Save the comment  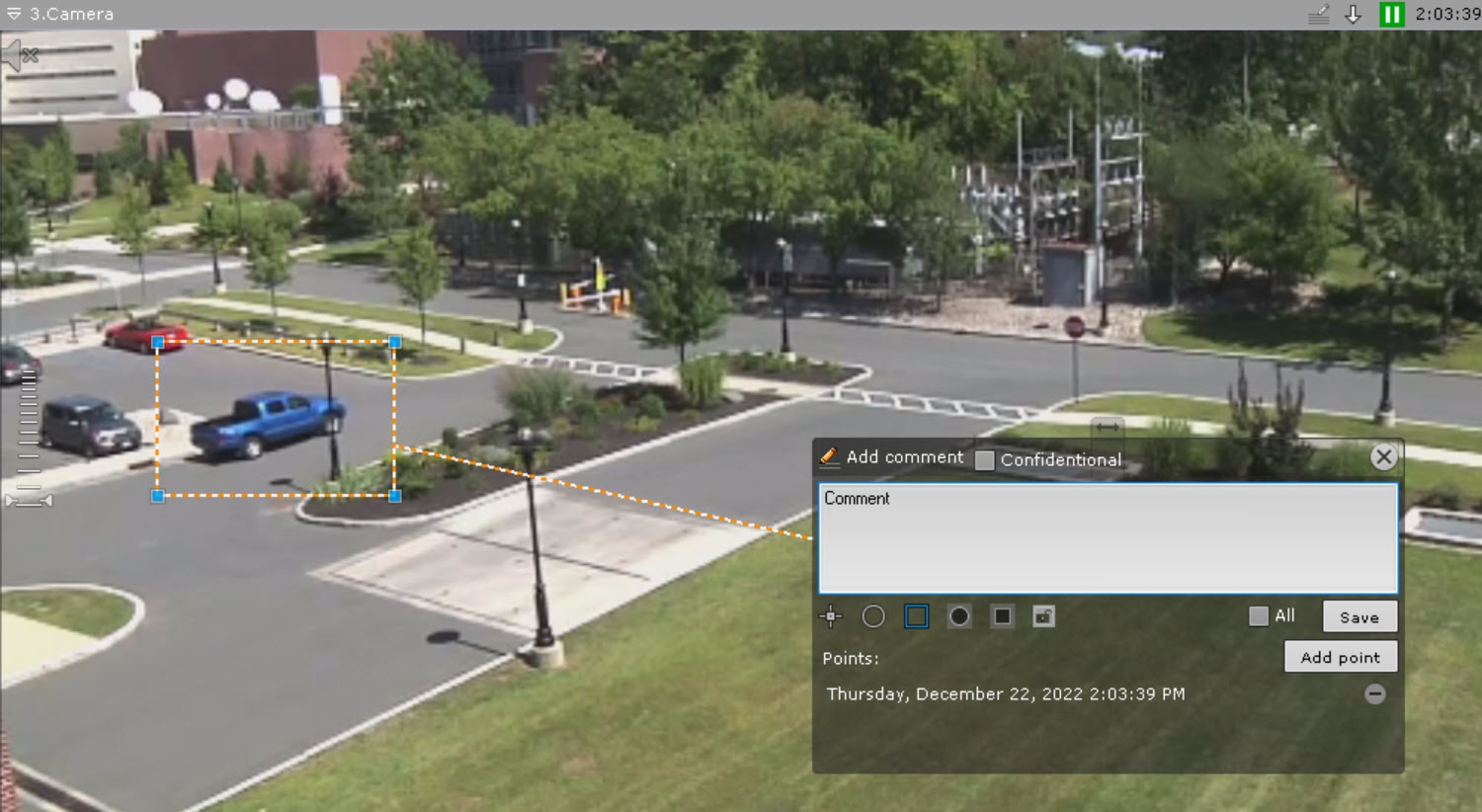click(1359, 616)
